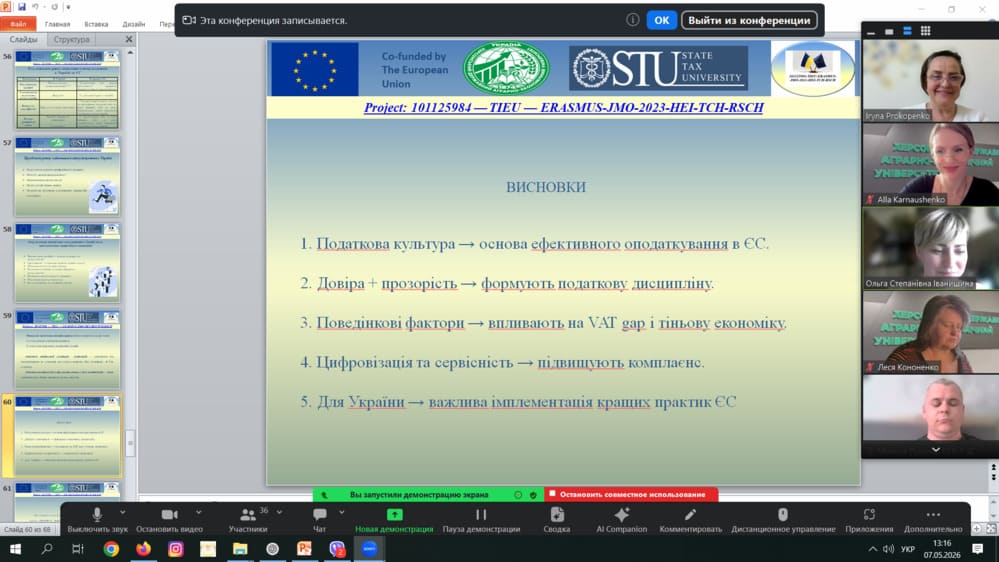Start Новая демонстрация share
This screenshot has width=999, height=562.
(394, 519)
